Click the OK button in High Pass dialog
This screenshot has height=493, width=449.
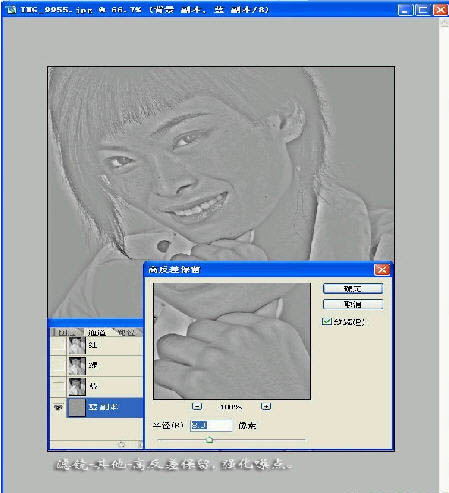point(353,289)
